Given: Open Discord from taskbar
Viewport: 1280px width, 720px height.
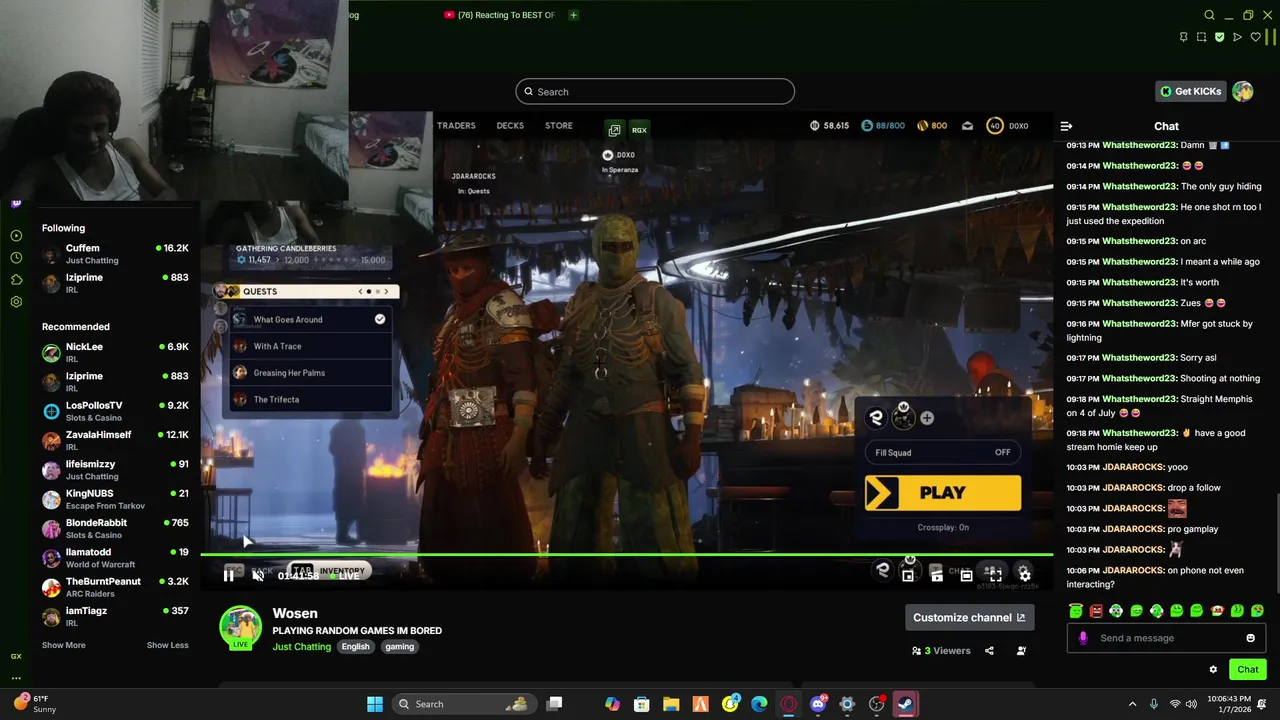Looking at the screenshot, I should (x=818, y=704).
